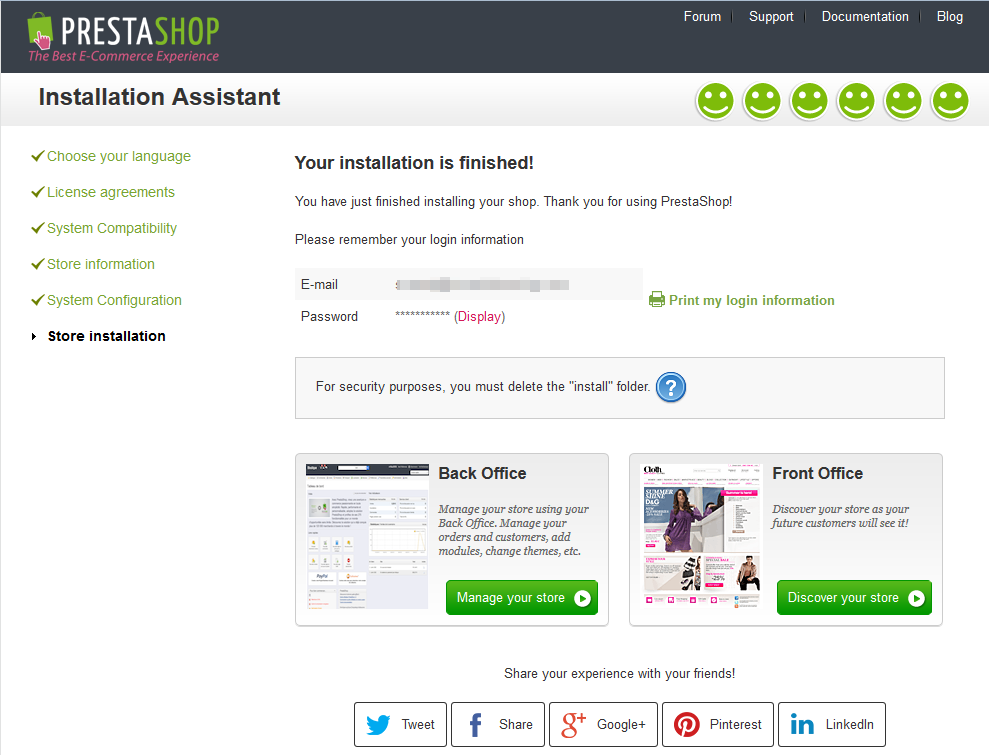The height and width of the screenshot is (755, 989).
Task: Display the hidden password
Action: (479, 317)
